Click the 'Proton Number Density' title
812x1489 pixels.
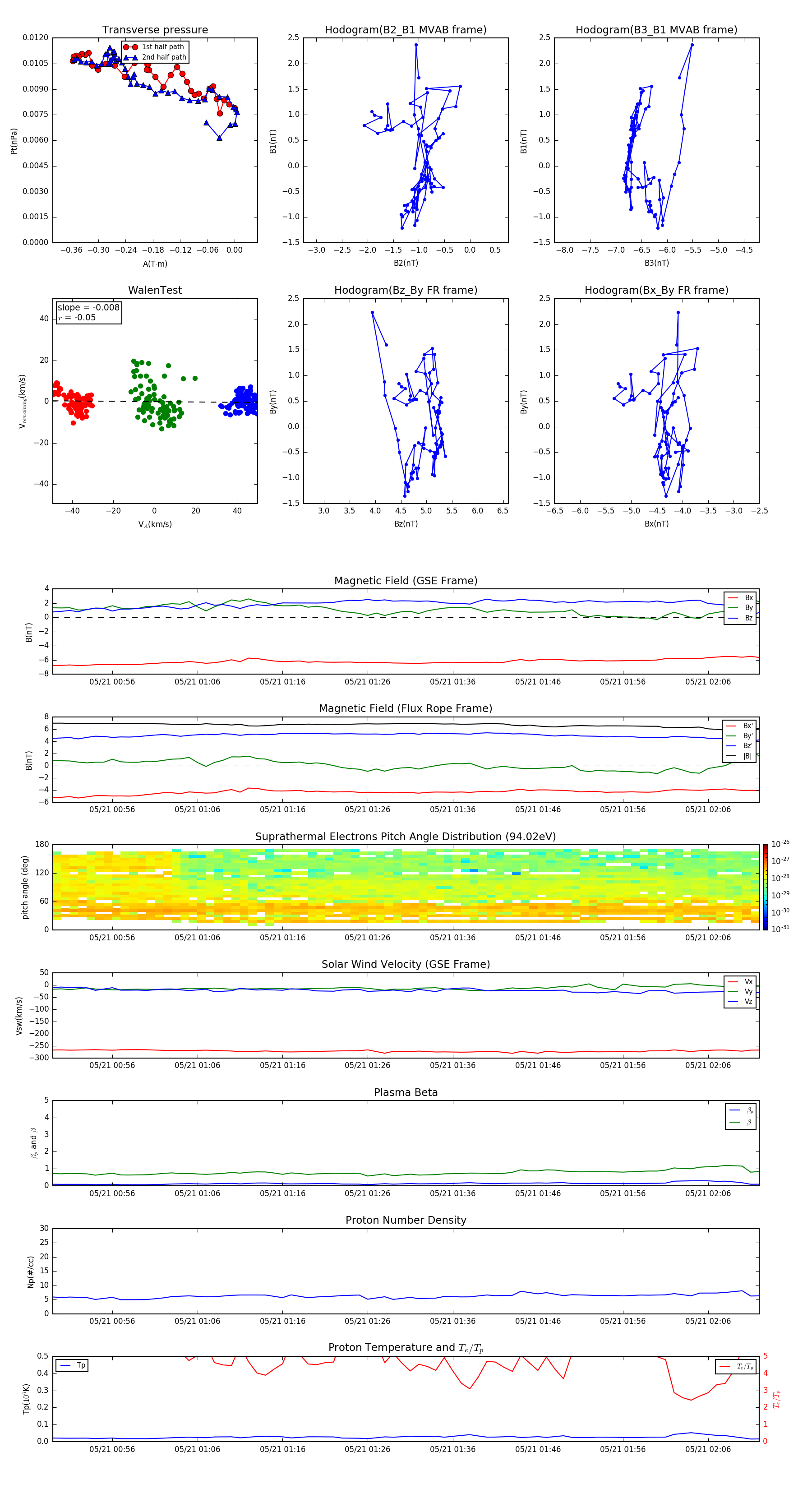(x=406, y=1220)
